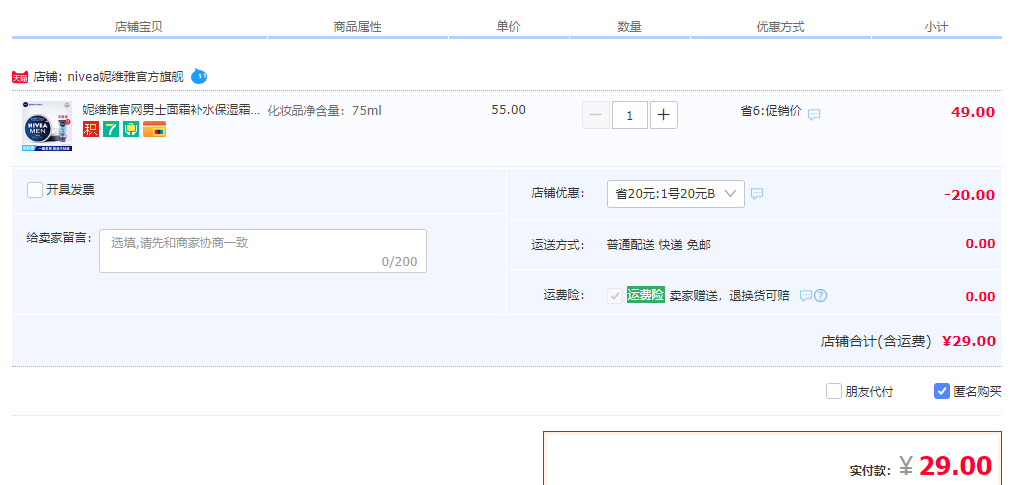
Task: Click the 商品属性 column header
Action: [357, 27]
